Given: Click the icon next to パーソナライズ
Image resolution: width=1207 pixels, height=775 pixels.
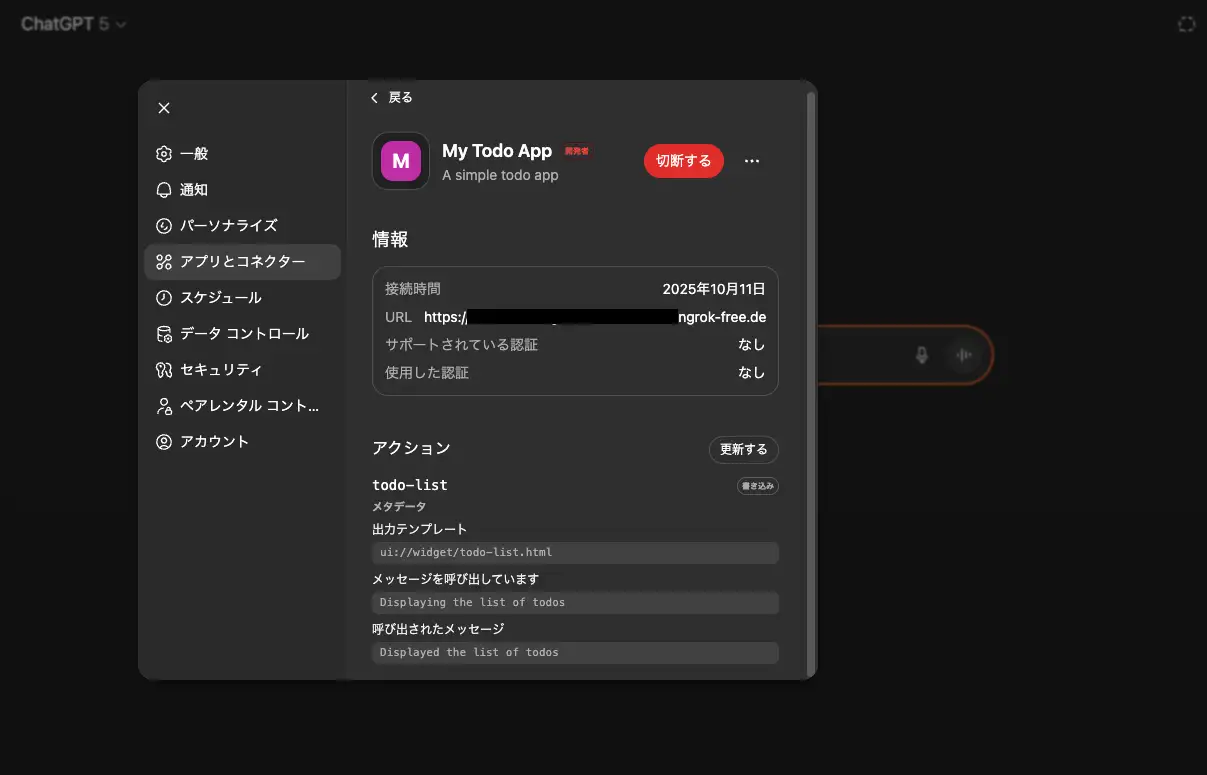Looking at the screenshot, I should (x=164, y=226).
